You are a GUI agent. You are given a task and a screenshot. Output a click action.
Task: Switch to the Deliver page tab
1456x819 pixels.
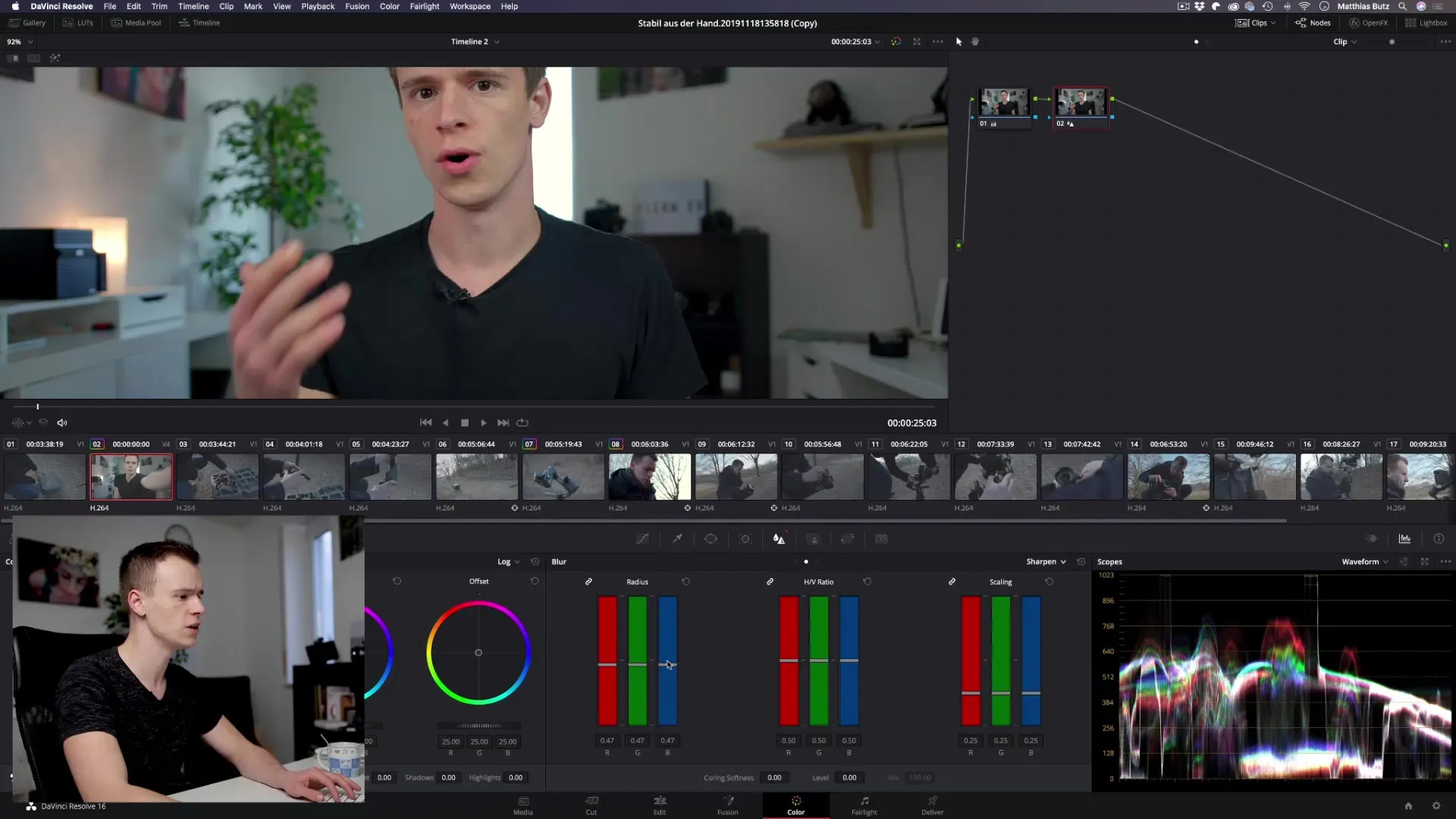coord(932,805)
